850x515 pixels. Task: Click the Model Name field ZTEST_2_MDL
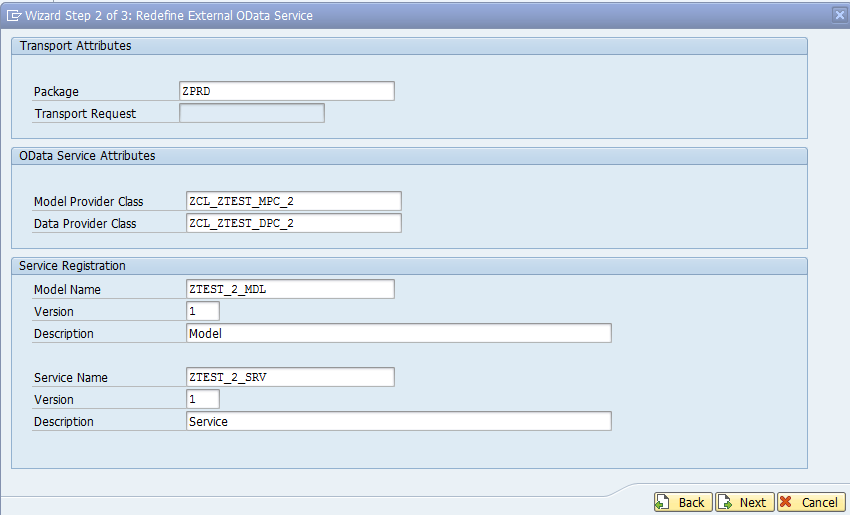[x=290, y=289]
